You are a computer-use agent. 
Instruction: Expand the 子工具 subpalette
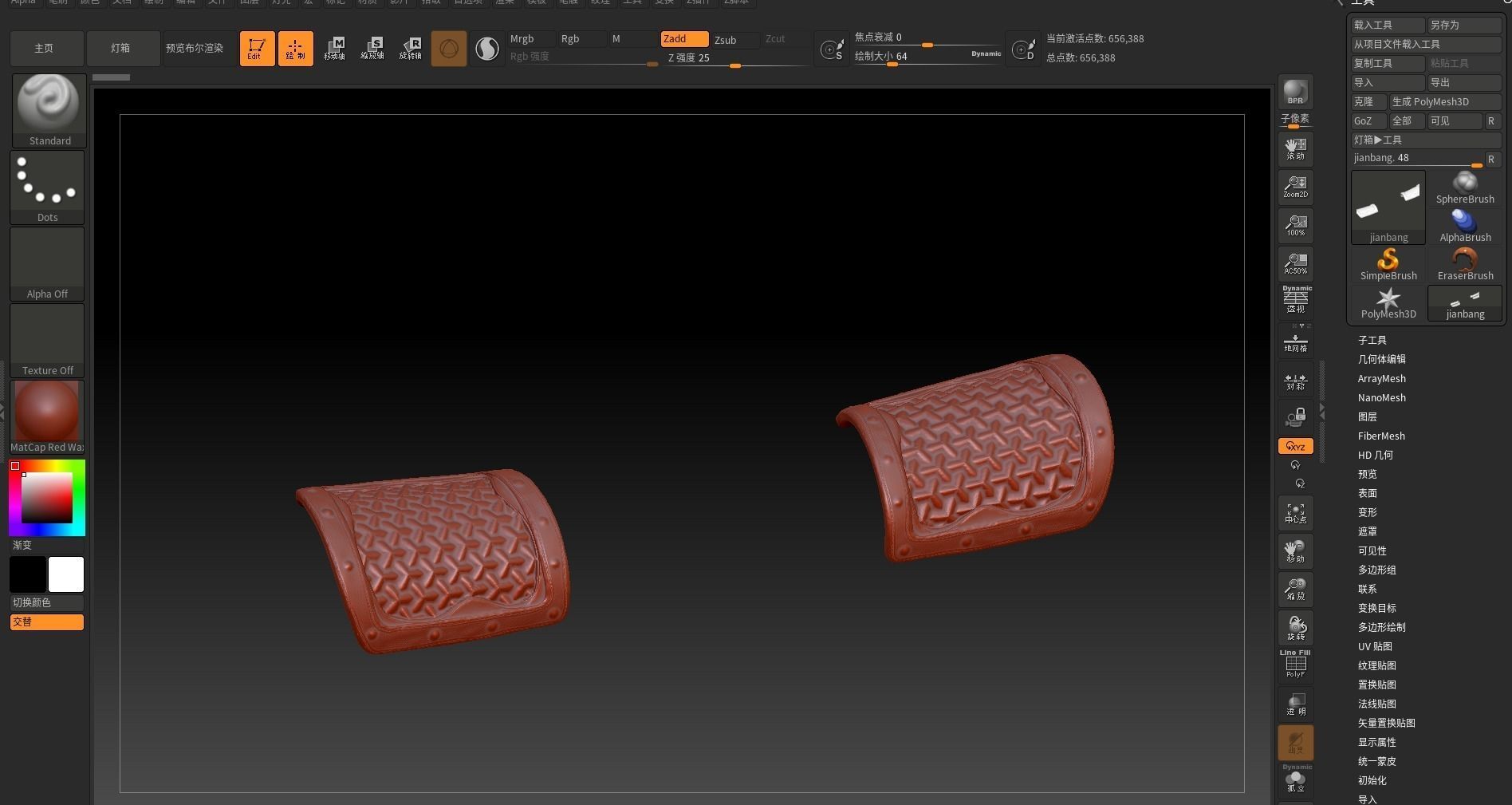click(1372, 340)
